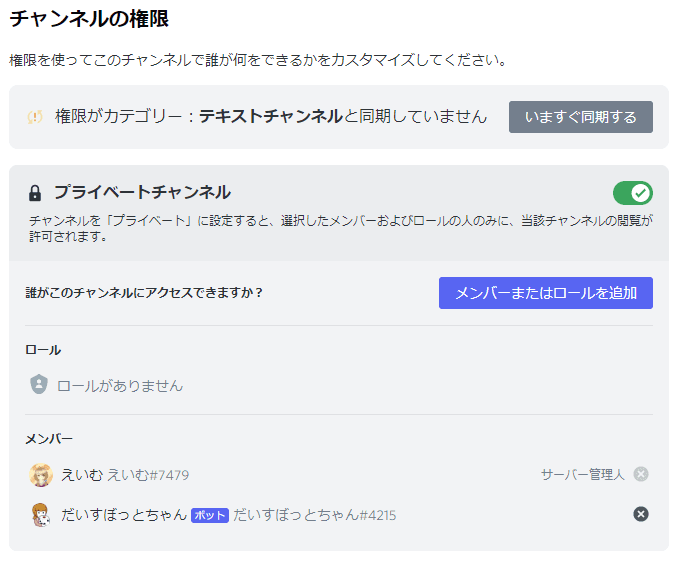Screen dimensions: 675x572
Task: Click the いますぐ同期する button
Action: 580,117
